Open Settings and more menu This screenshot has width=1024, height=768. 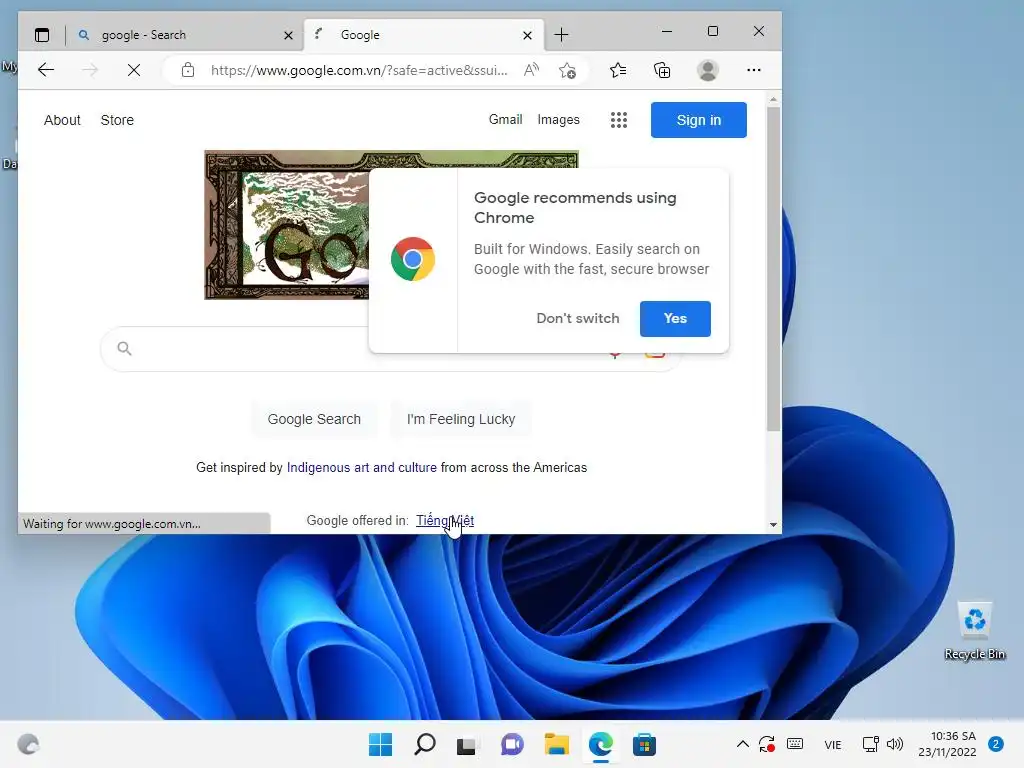click(x=754, y=70)
